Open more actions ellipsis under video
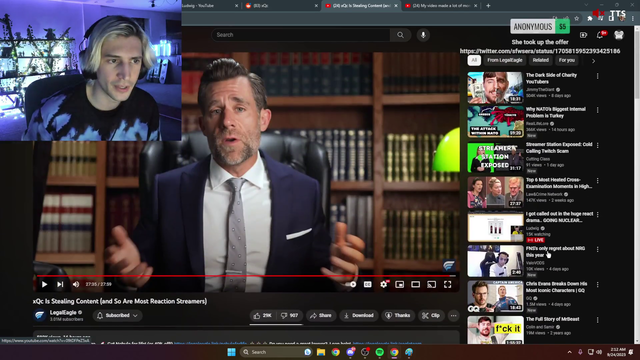Image resolution: width=640 pixels, height=360 pixels. [x=453, y=316]
